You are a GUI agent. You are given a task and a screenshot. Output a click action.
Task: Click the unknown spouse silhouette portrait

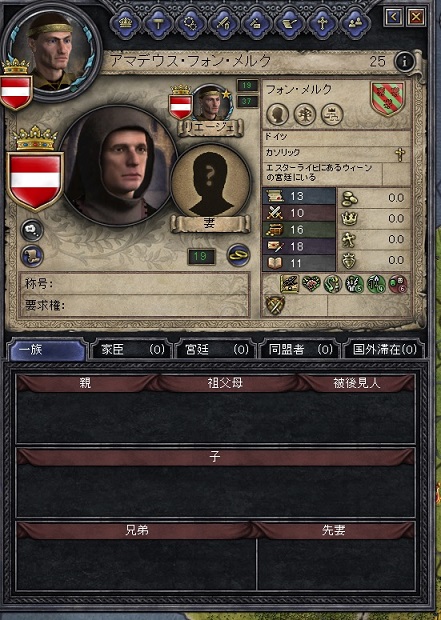[x=211, y=184]
